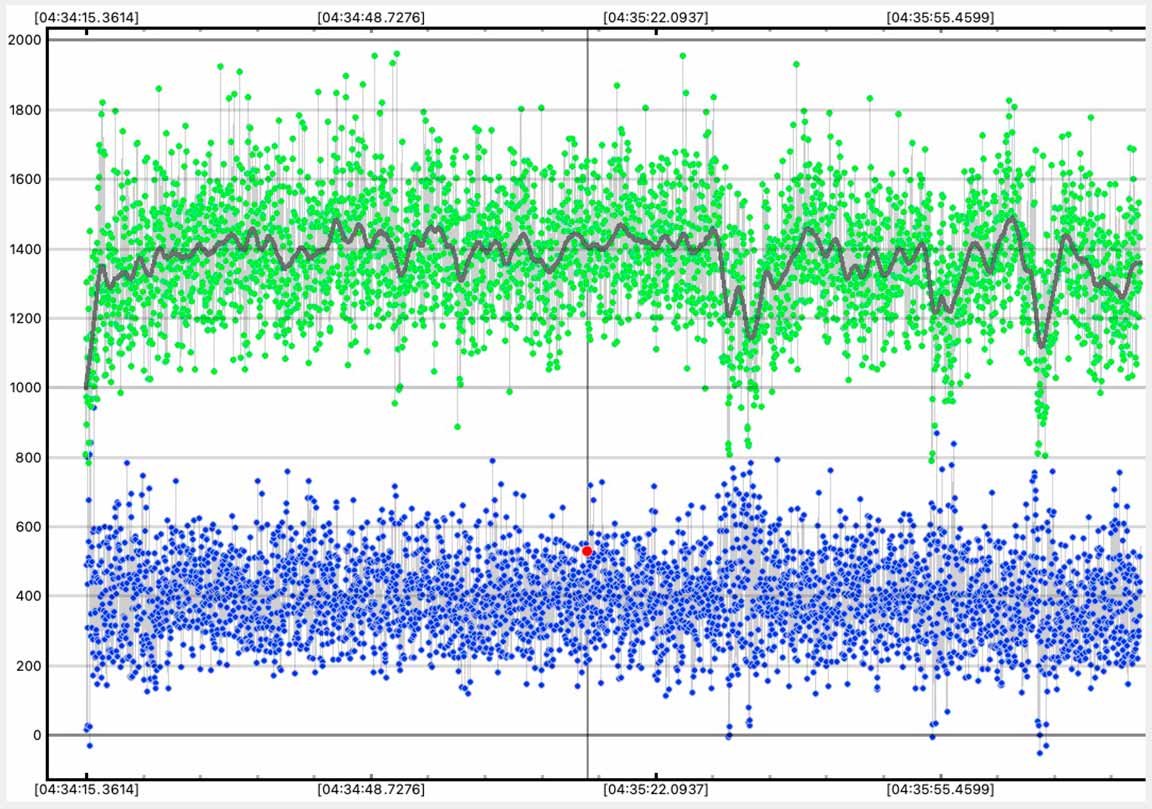Click the 2000 y-axis label
Image resolution: width=1152 pixels, height=809 pixels.
23,40
